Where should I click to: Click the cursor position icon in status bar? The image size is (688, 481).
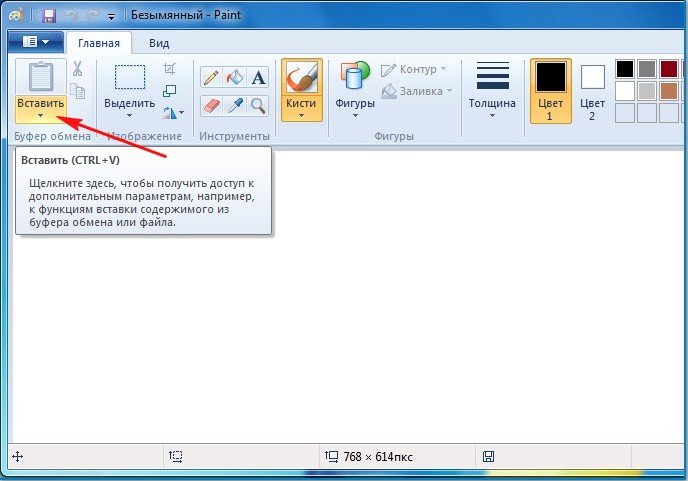[x=18, y=457]
